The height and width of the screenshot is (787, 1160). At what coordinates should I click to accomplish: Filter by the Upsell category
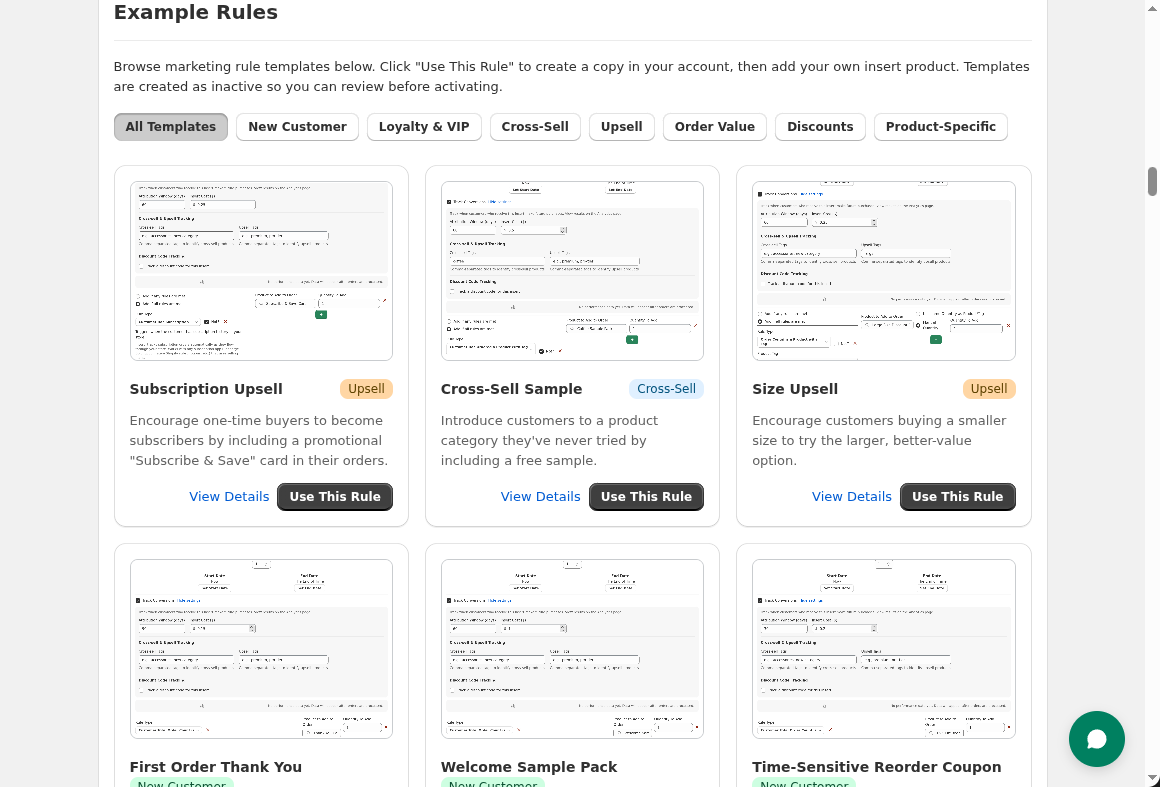(622, 127)
